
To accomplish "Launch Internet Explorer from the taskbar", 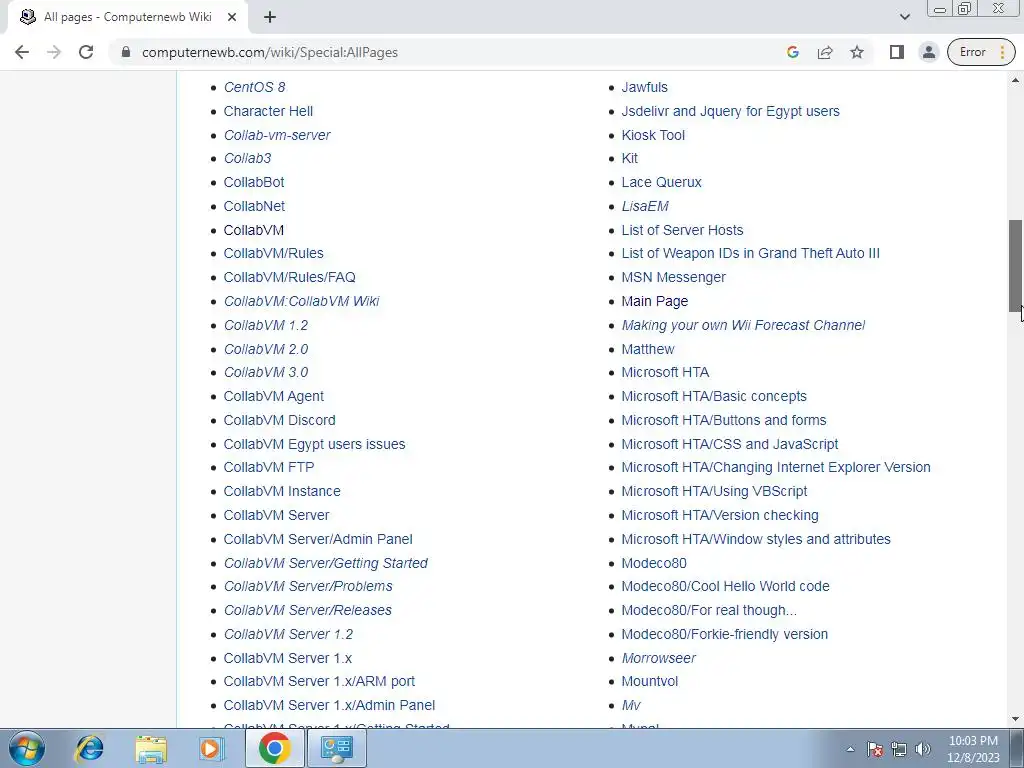I will click(x=89, y=748).
